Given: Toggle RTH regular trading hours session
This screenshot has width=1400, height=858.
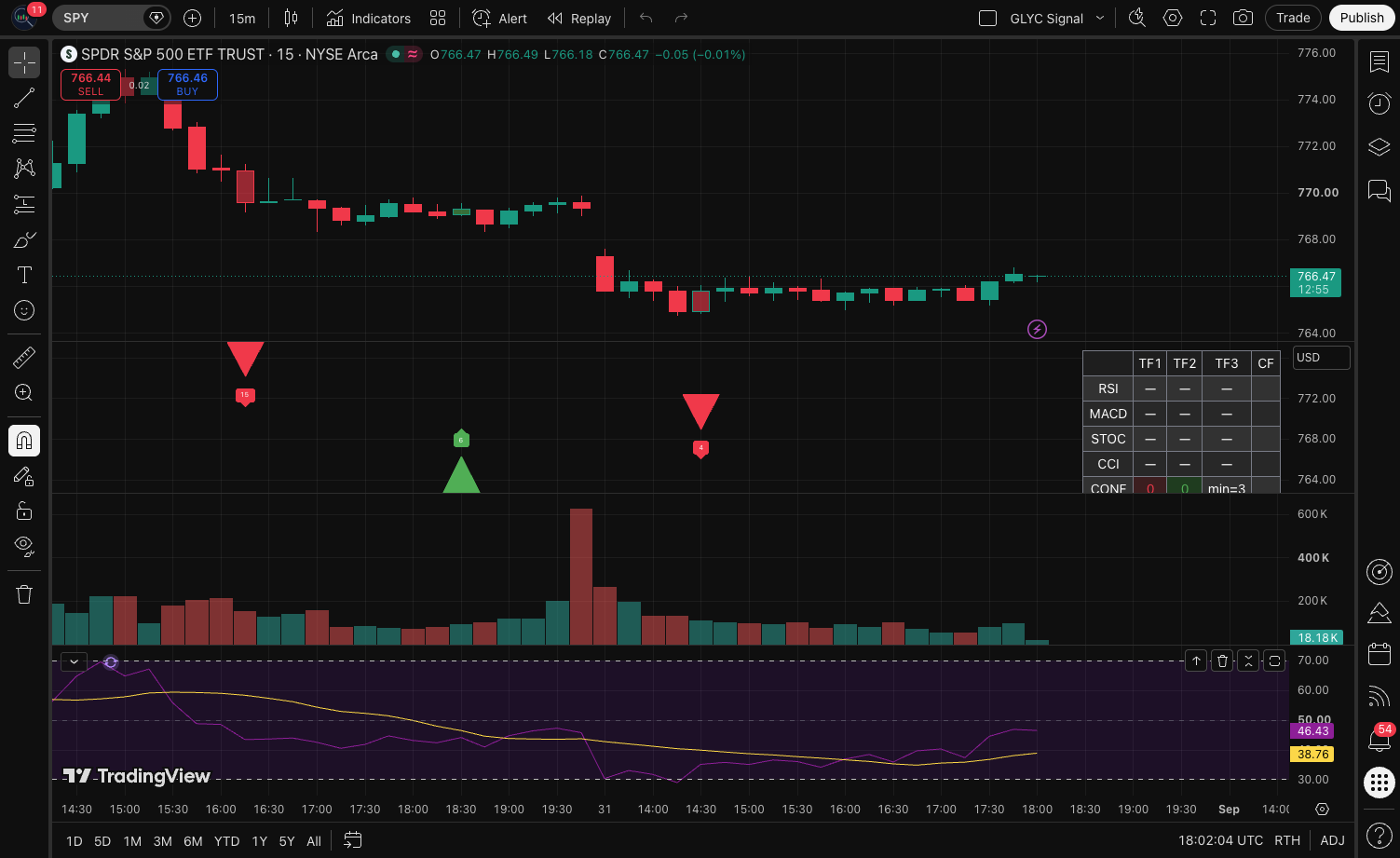Looking at the screenshot, I should click(1287, 840).
